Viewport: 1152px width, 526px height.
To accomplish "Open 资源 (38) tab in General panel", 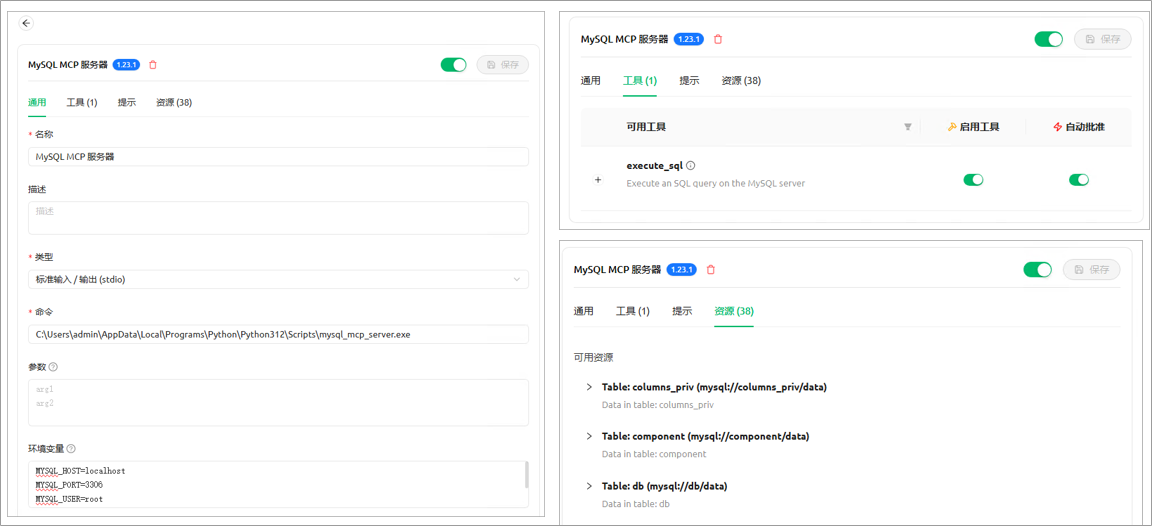I will click(173, 102).
